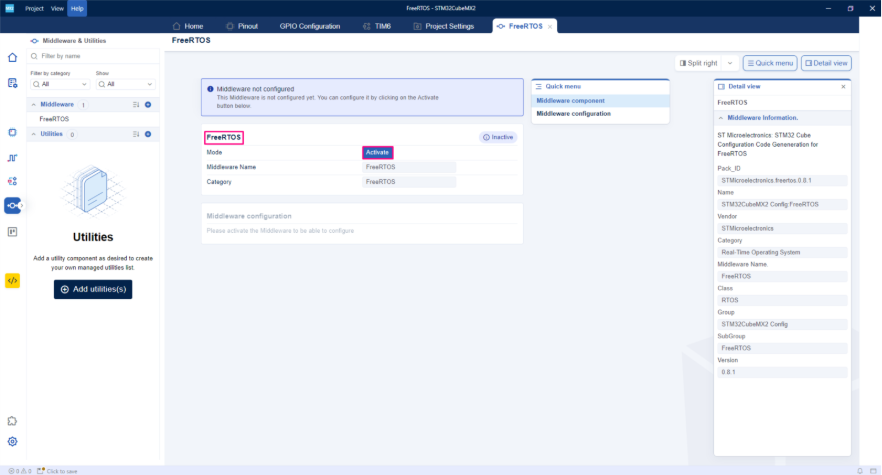Open the peripherals configuration icon in the sidebar
The height and width of the screenshot is (475, 882).
(x=12, y=181)
